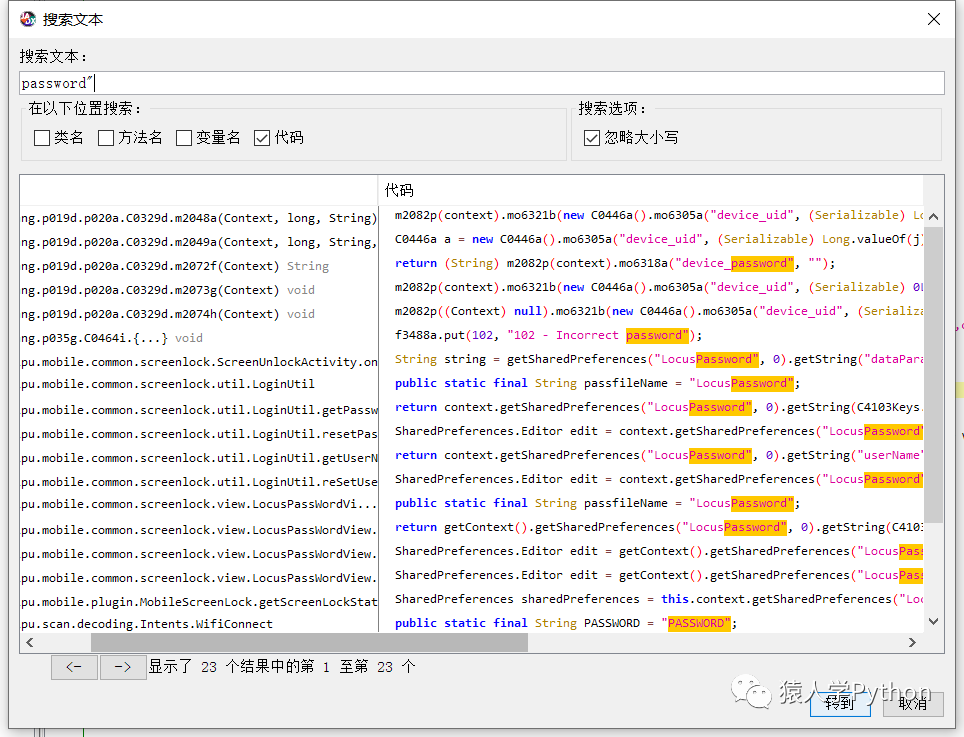Click the 代码 column header
The width and height of the screenshot is (964, 737).
click(650, 191)
